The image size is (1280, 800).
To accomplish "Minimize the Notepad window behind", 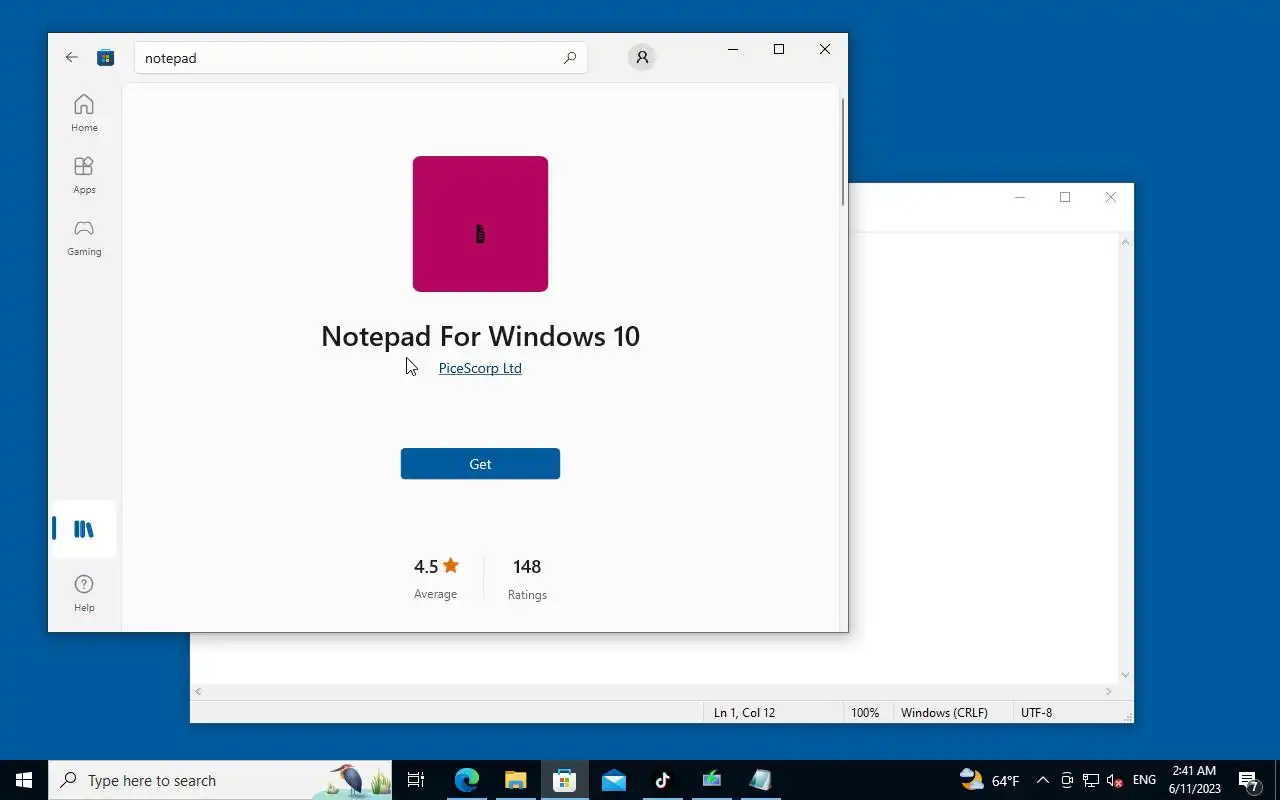I will [1020, 197].
